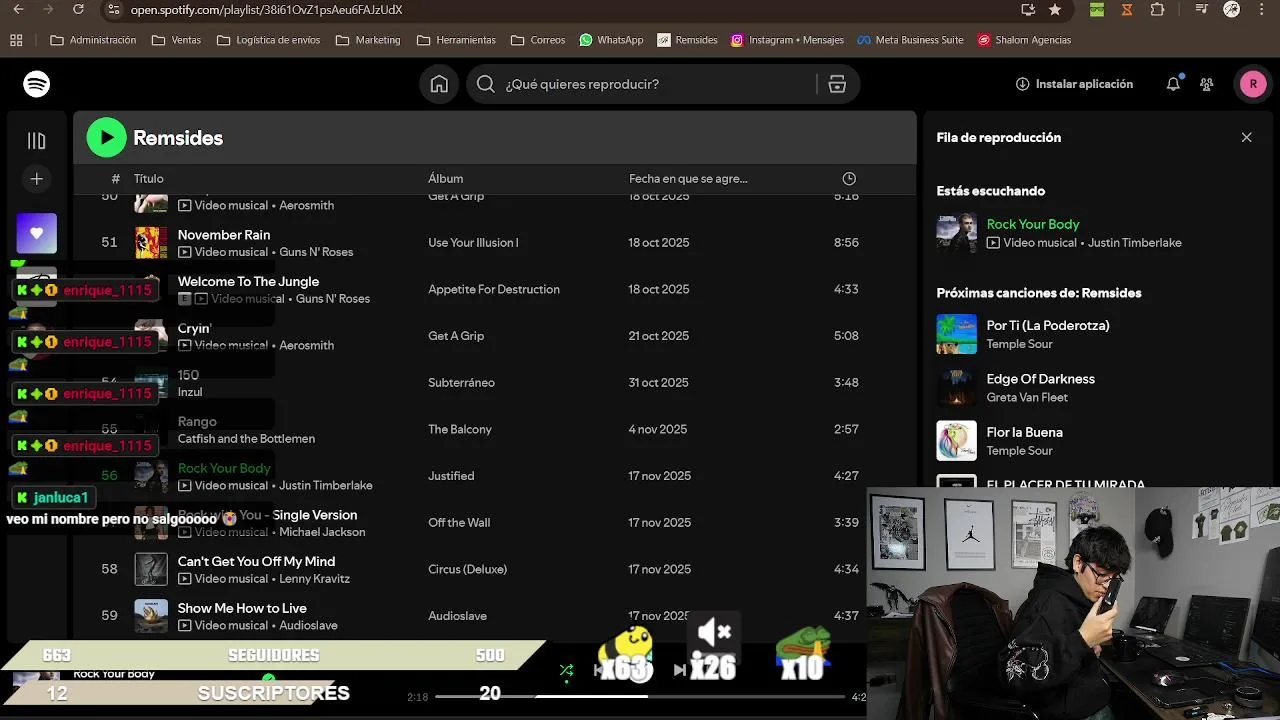Open artist link 'Audioslave' under Show Me How to Live
This screenshot has height=720, width=1280.
click(308, 626)
